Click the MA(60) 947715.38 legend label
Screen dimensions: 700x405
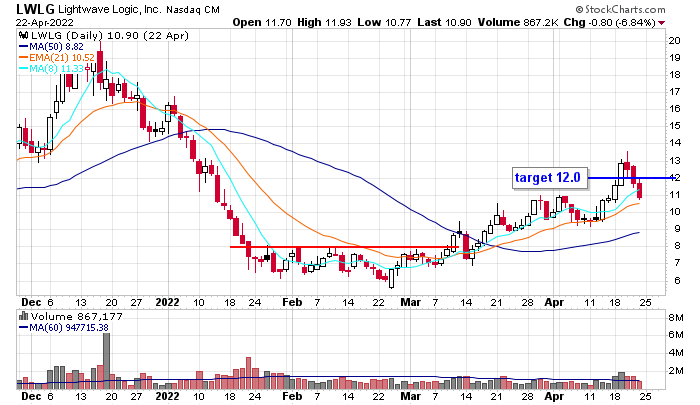[64, 328]
